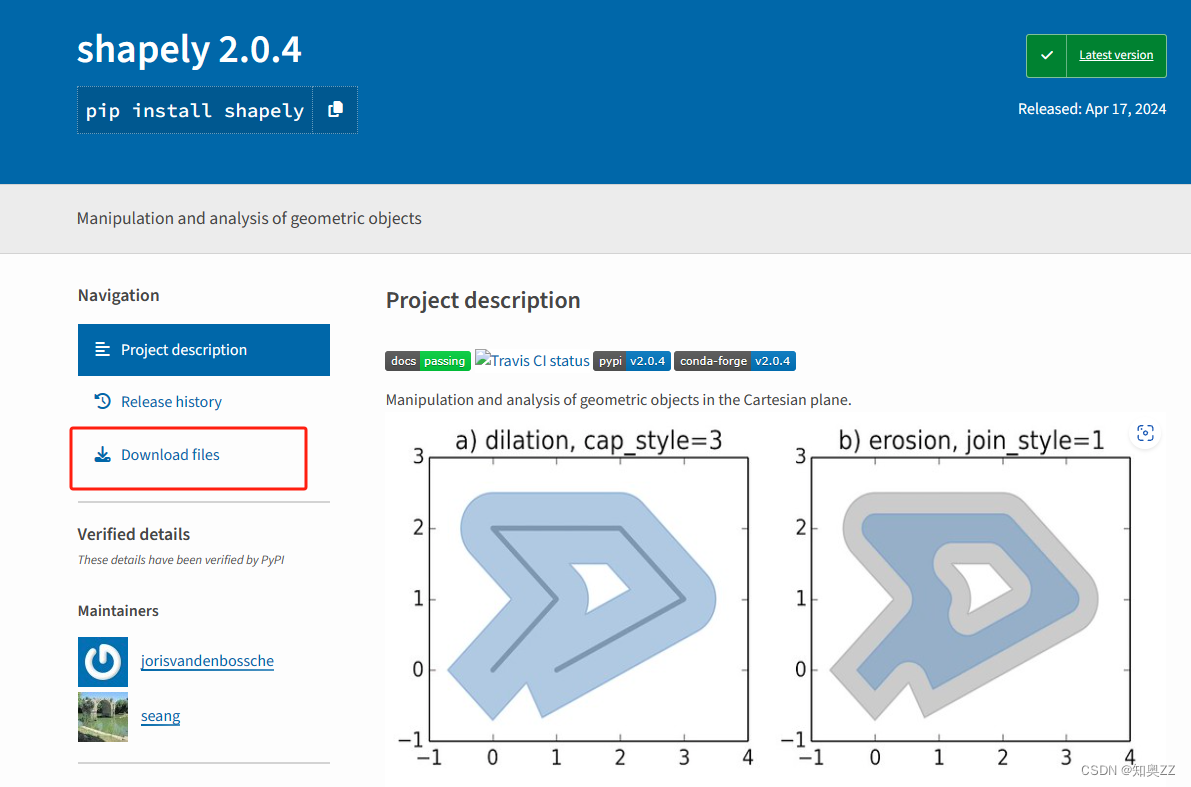The image size is (1191, 787).
Task: Open seang maintainer profile link
Action: (x=160, y=716)
